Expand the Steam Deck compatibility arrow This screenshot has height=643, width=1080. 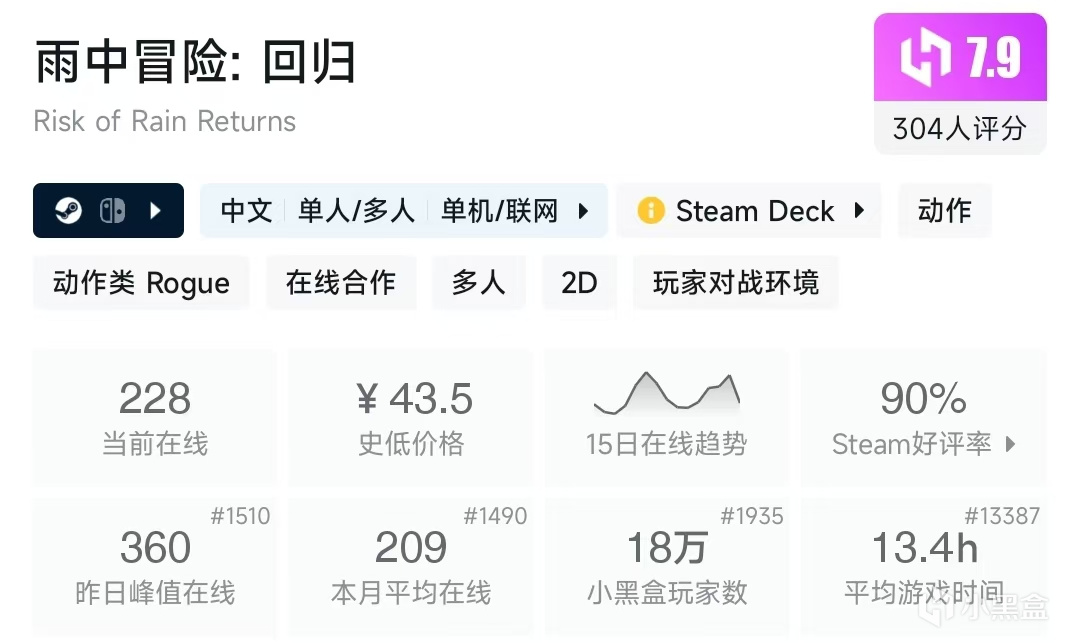[859, 211]
